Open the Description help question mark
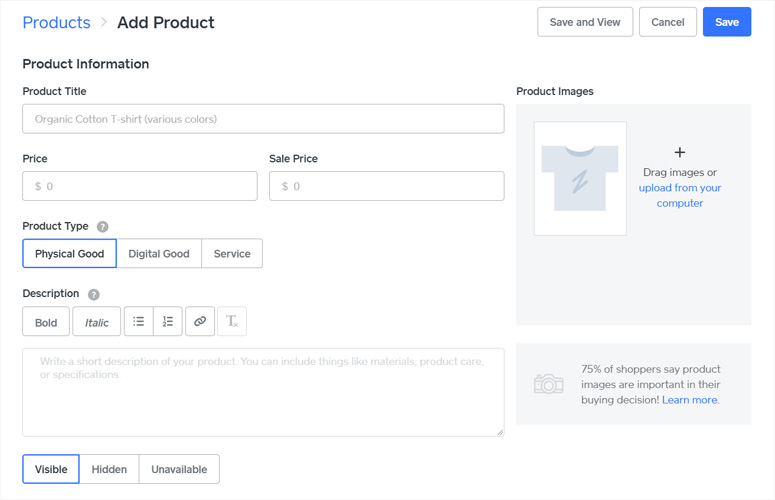Image resolution: width=775 pixels, height=500 pixels. [94, 295]
